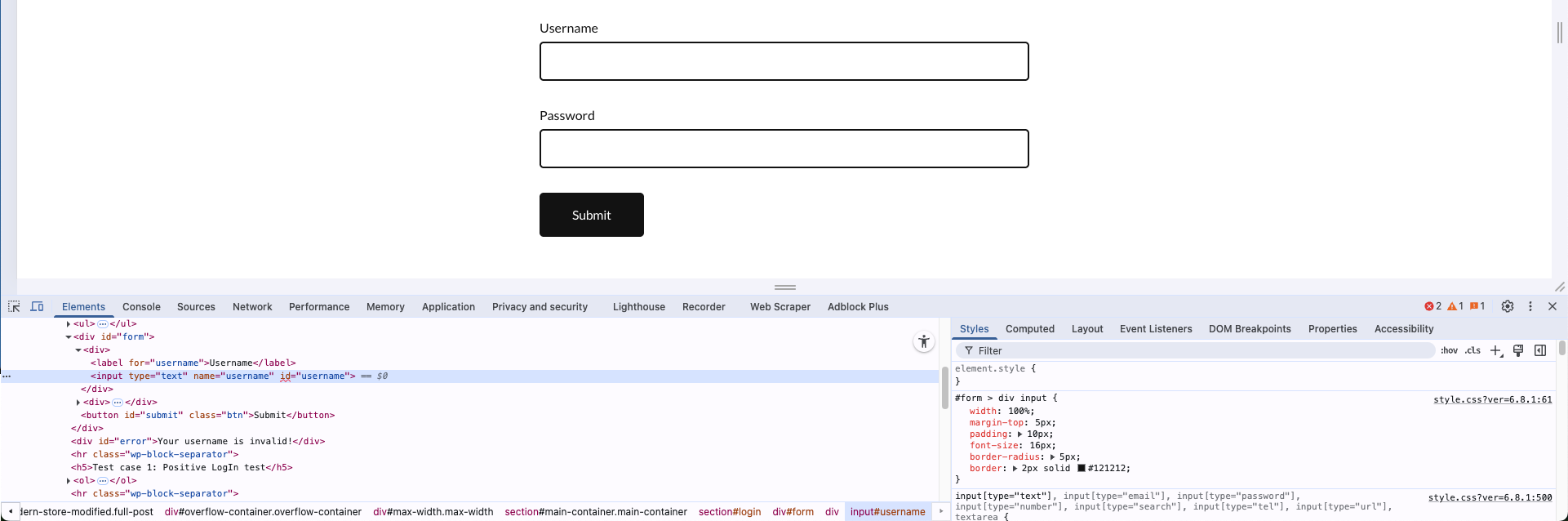Click the ellipsis beside the selected input node
Image resolution: width=1568 pixels, height=521 pixels.
(7, 376)
